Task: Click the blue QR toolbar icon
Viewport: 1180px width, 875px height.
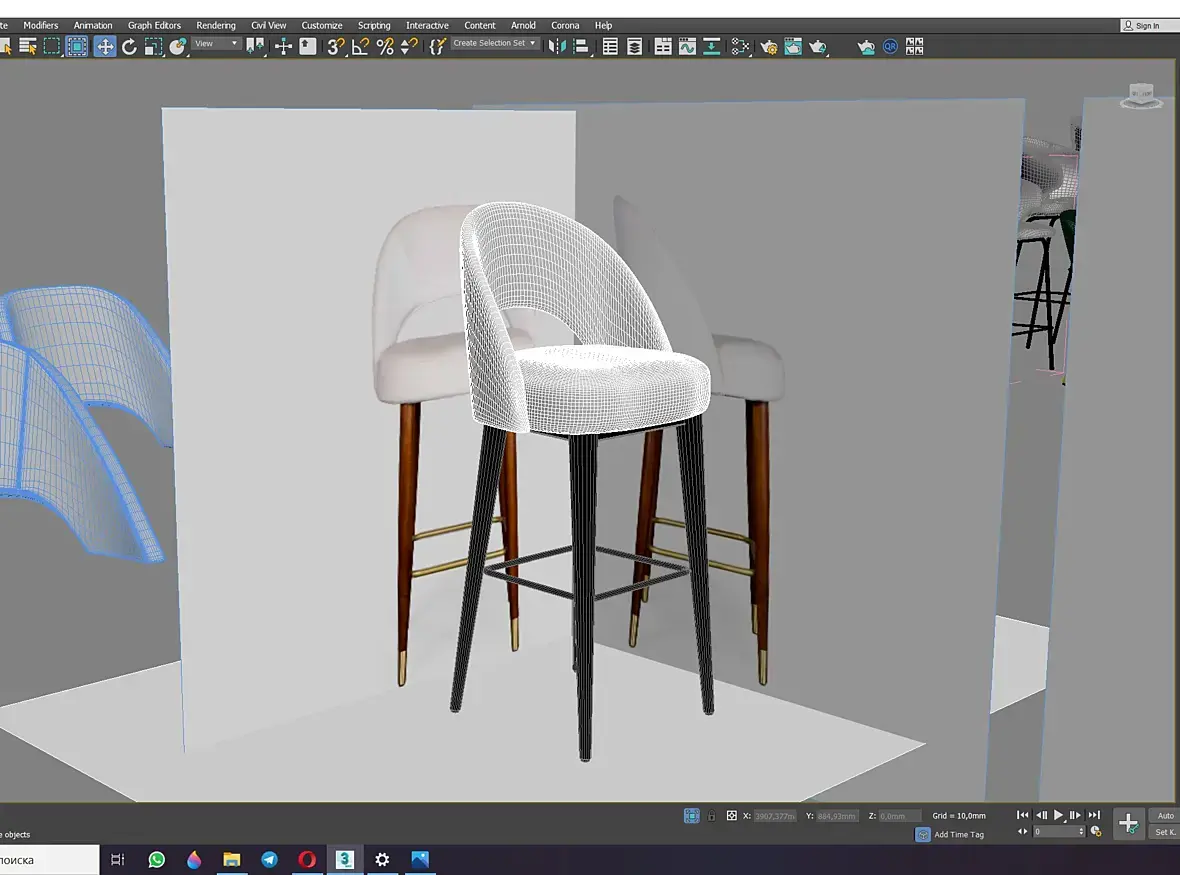Action: [x=890, y=47]
